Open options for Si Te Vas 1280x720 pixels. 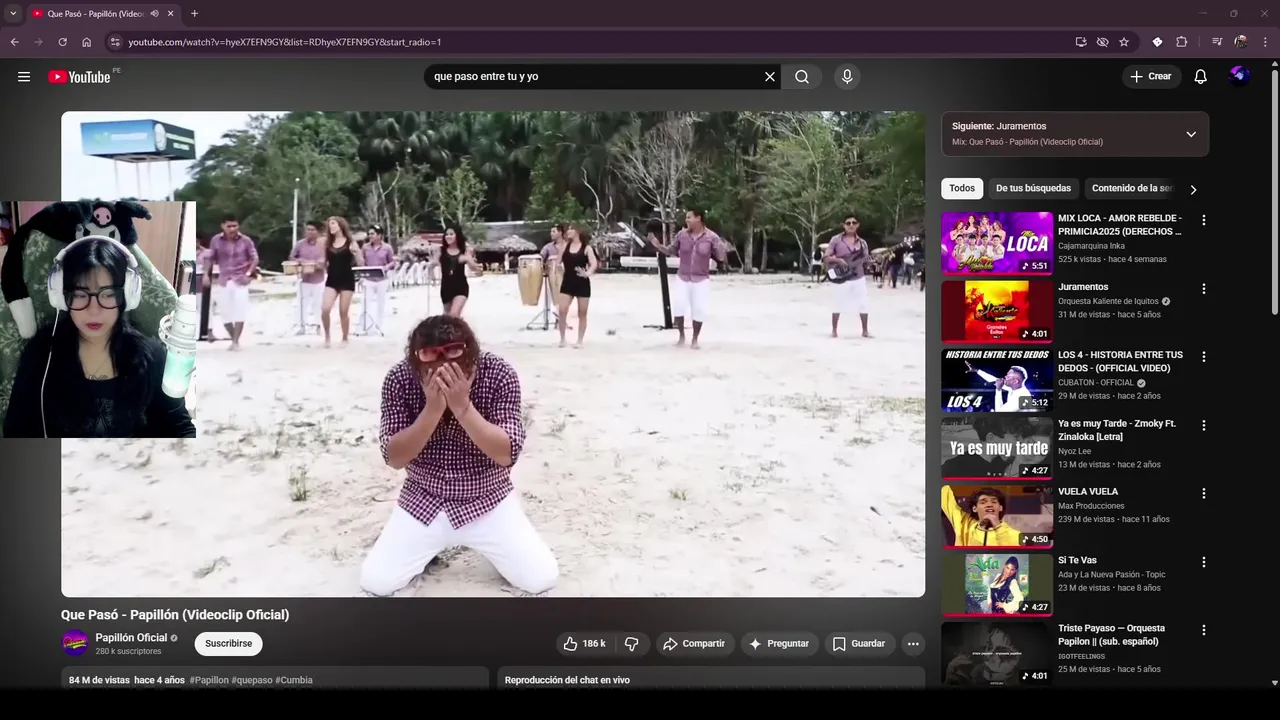point(1204,562)
